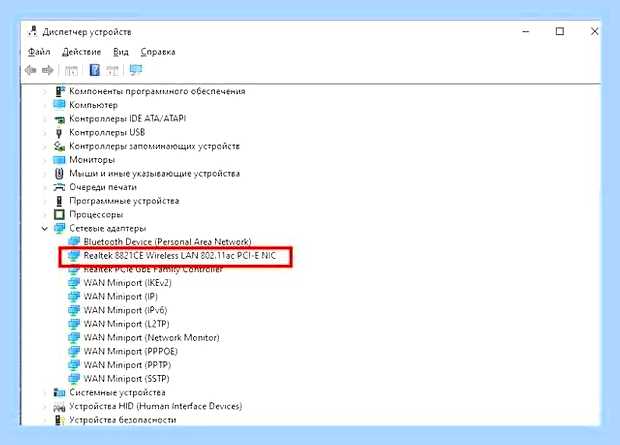Click the adapter icon beside WAN Miniport (PPPOE)
This screenshot has width=620, height=445.
pos(74,351)
